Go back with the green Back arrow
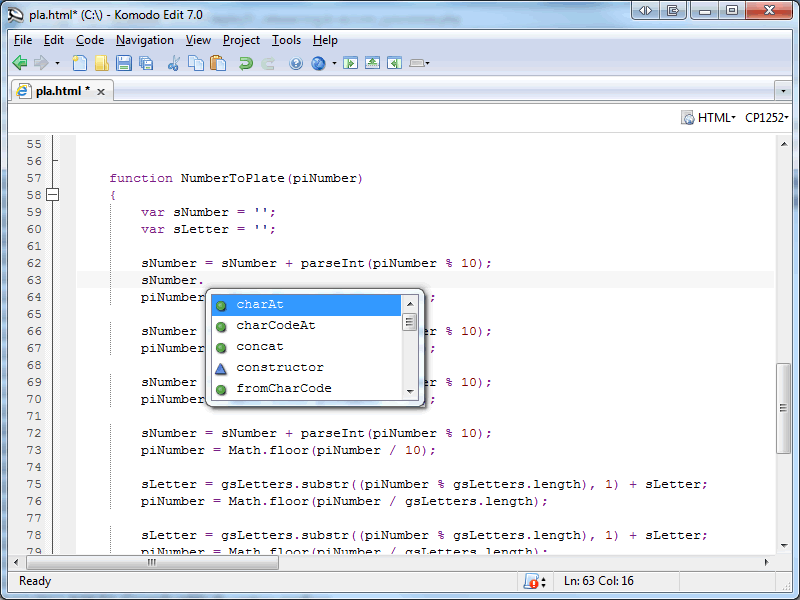The height and width of the screenshot is (600, 800). tap(20, 63)
